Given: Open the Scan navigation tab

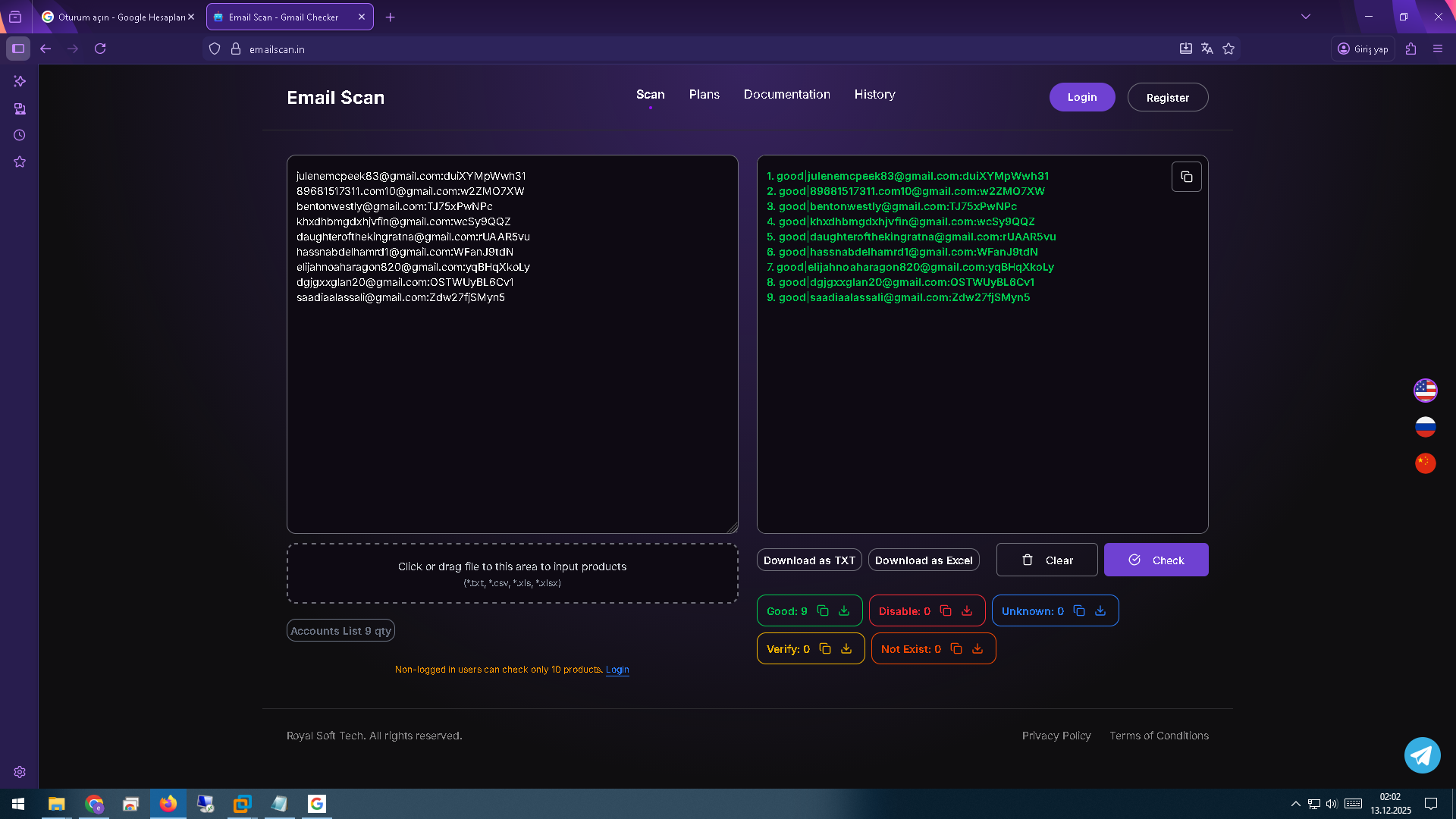Looking at the screenshot, I should (651, 94).
